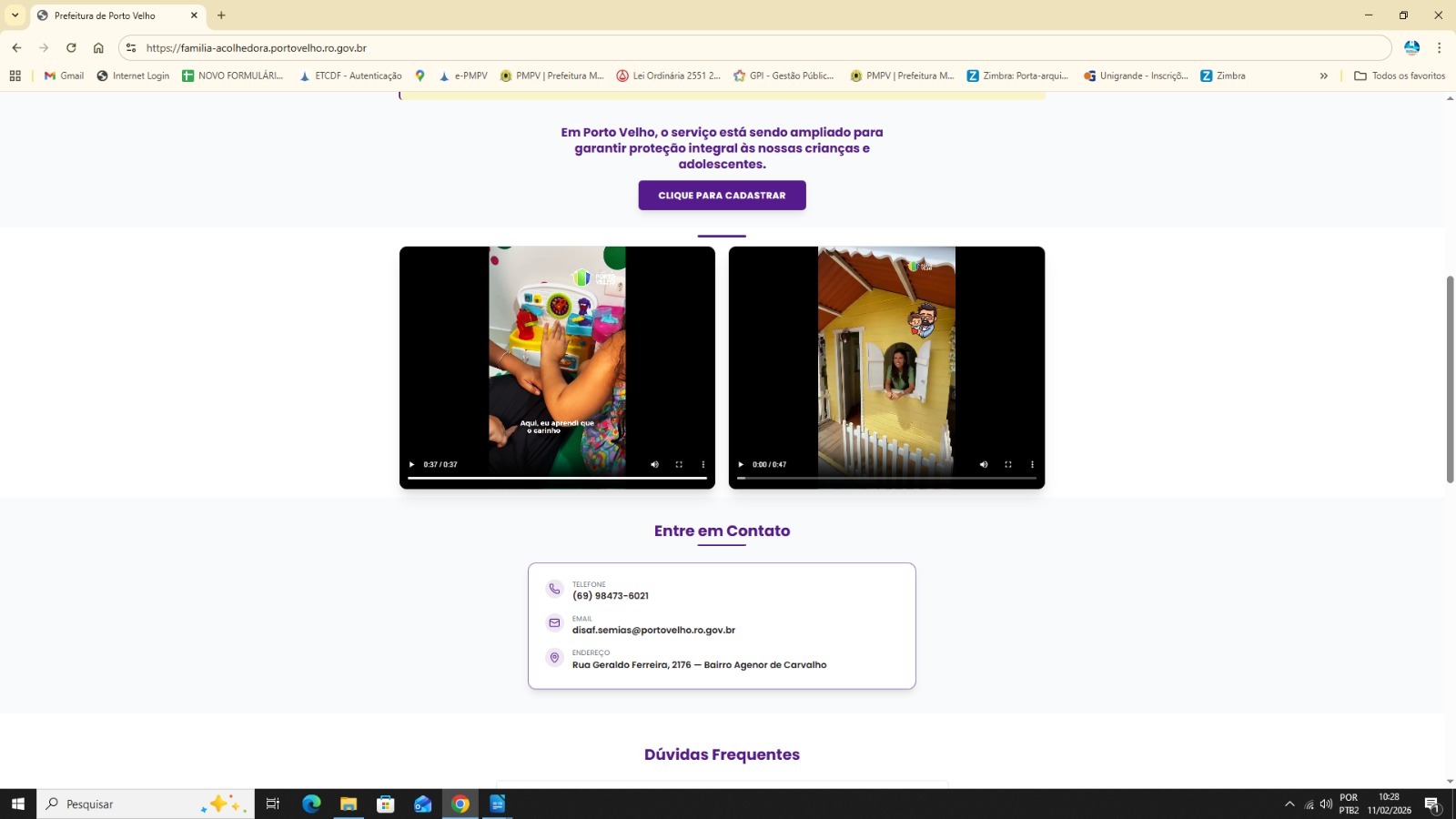Mute the right video
This screenshot has height=819, width=1456.
[984, 464]
